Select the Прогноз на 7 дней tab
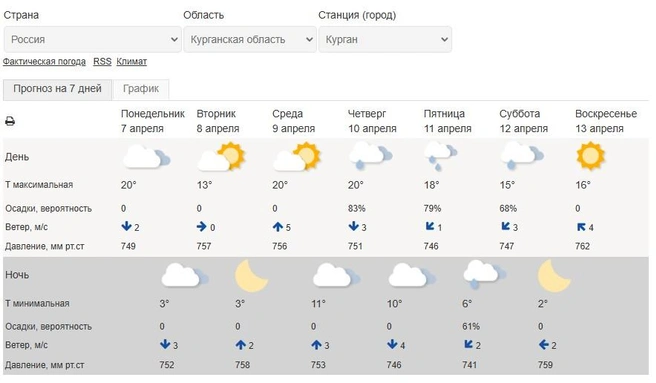Image resolution: width=656 pixels, height=383 pixels. [x=57, y=89]
